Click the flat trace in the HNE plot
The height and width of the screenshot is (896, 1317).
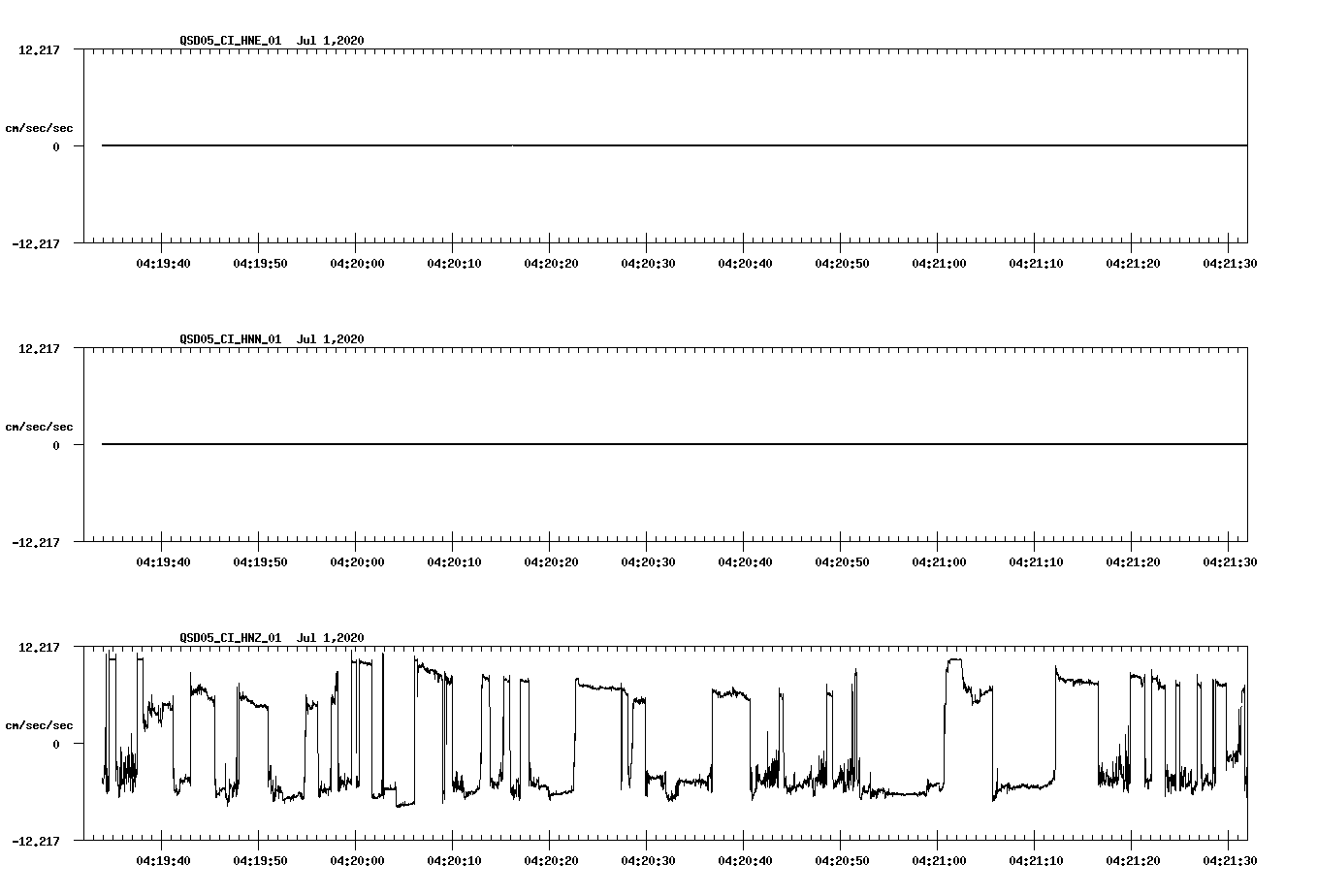pyautogui.click(x=674, y=145)
